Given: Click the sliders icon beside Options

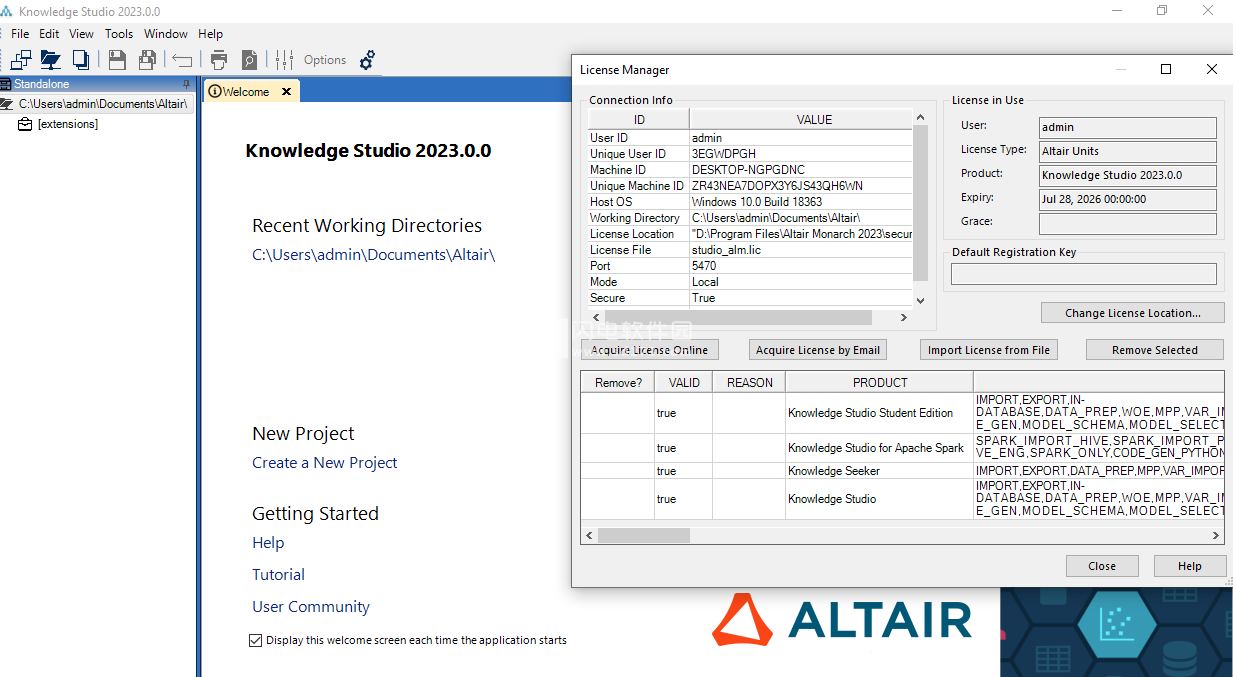Looking at the screenshot, I should [284, 60].
